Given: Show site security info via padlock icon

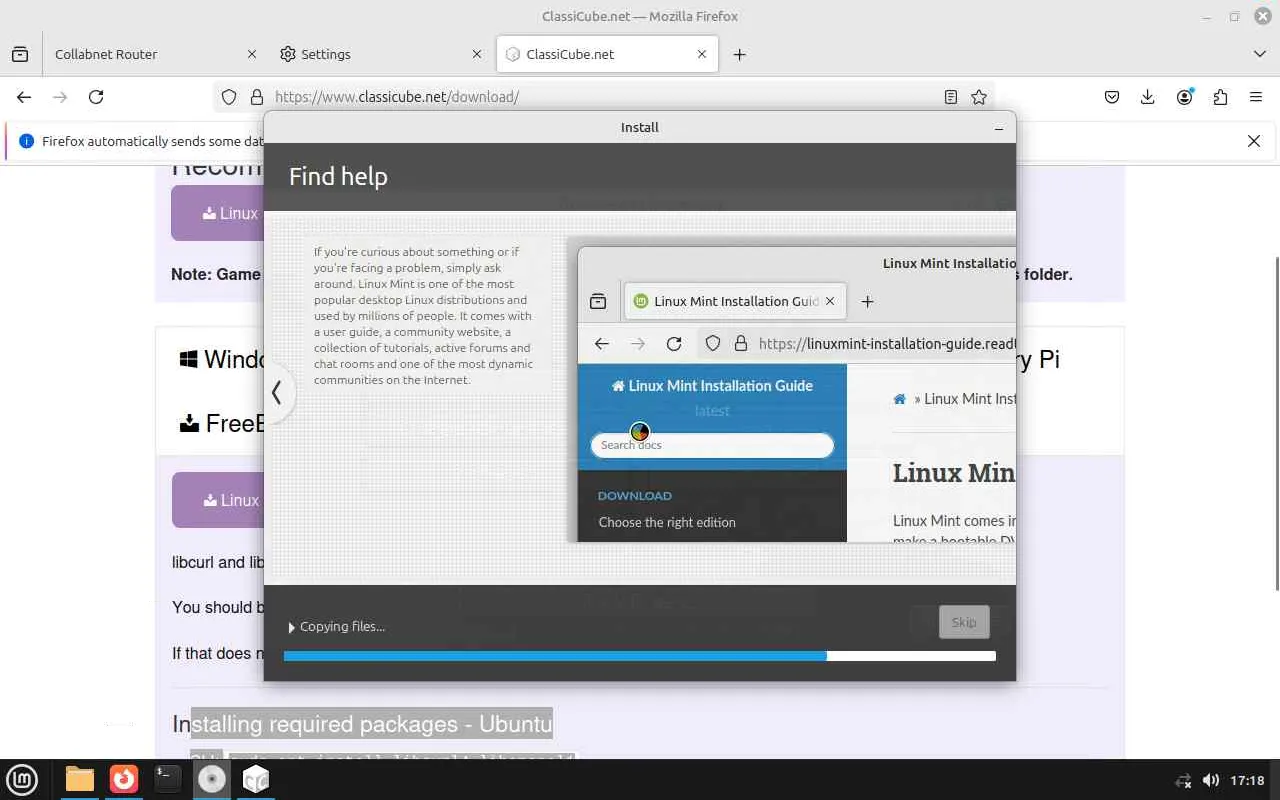Looking at the screenshot, I should 256,97.
